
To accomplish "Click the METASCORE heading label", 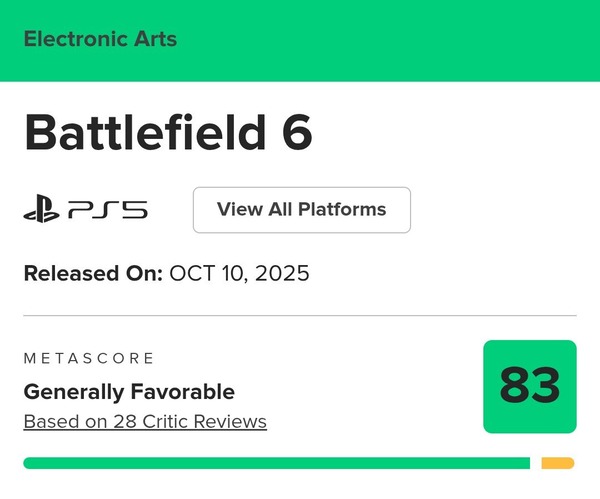I will tap(89, 358).
